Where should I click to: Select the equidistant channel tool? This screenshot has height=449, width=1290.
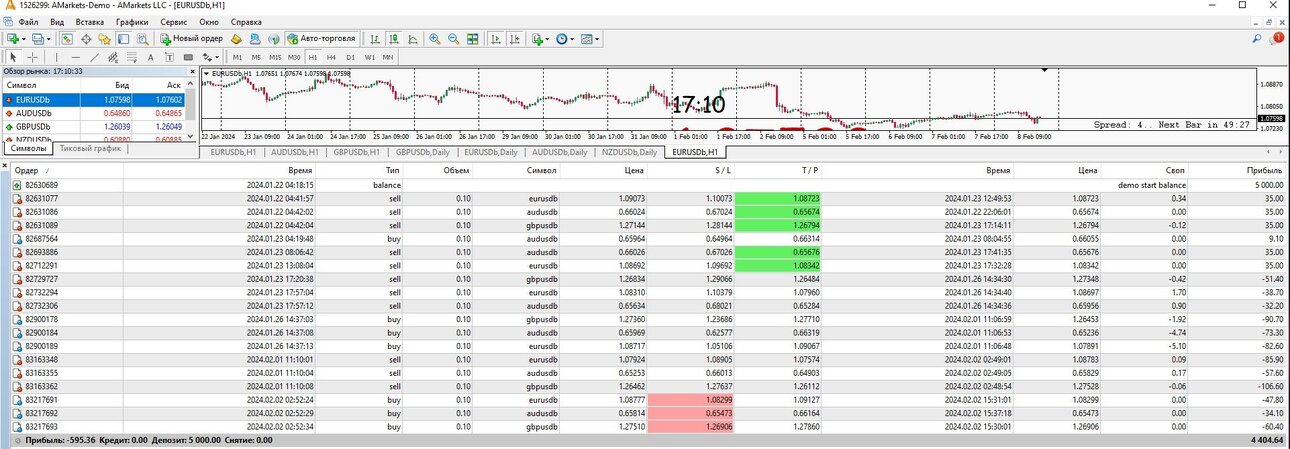click(x=113, y=57)
